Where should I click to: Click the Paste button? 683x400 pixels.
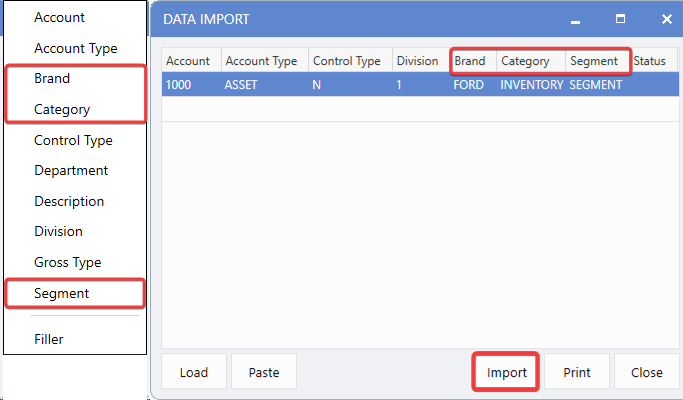pos(264,372)
